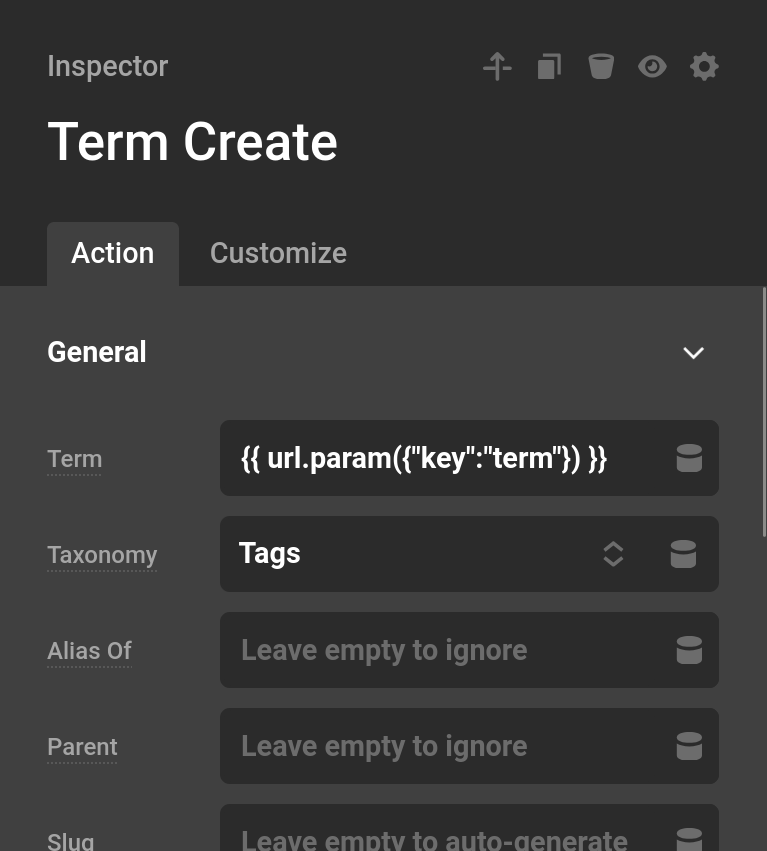Viewport: 767px width, 851px height.
Task: Select the Action tab
Action: [x=112, y=253]
